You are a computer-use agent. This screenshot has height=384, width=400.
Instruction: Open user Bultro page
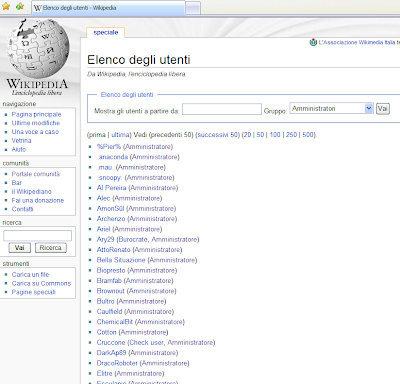coord(105,301)
